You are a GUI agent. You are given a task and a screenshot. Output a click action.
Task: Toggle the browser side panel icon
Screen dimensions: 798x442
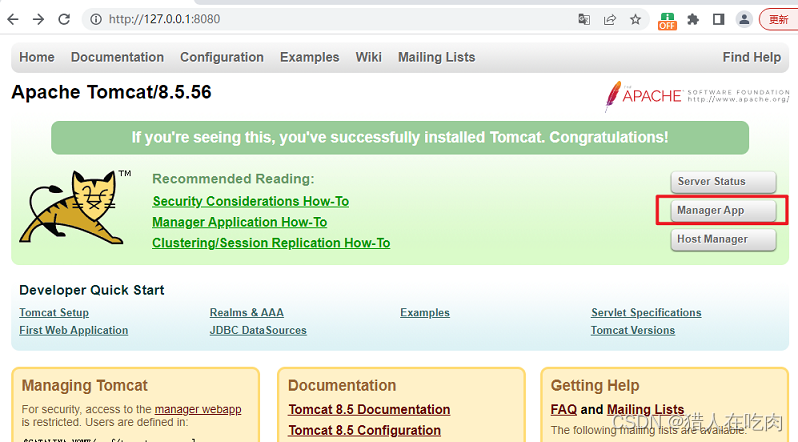[718, 19]
